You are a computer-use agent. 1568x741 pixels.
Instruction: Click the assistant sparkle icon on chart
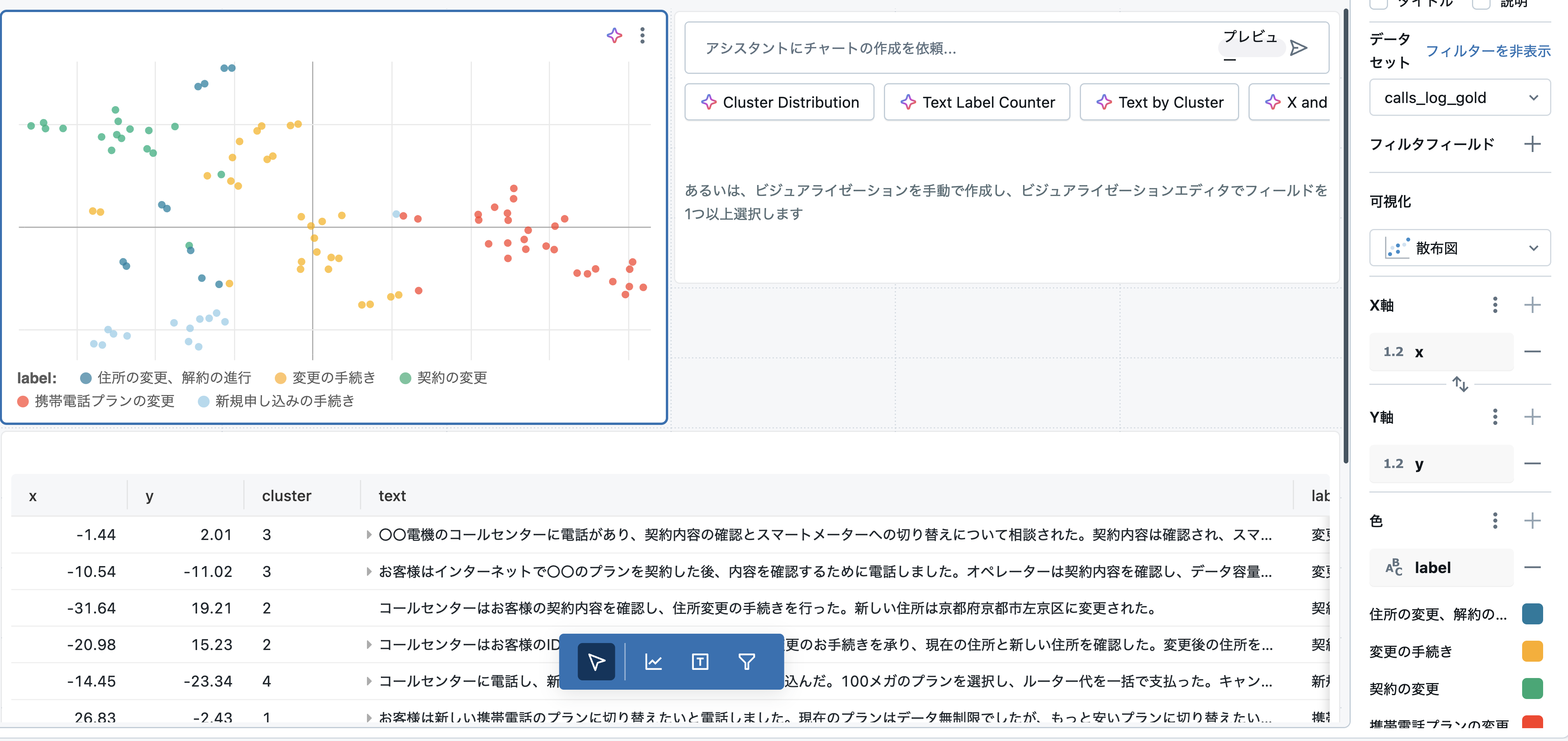pyautogui.click(x=614, y=35)
